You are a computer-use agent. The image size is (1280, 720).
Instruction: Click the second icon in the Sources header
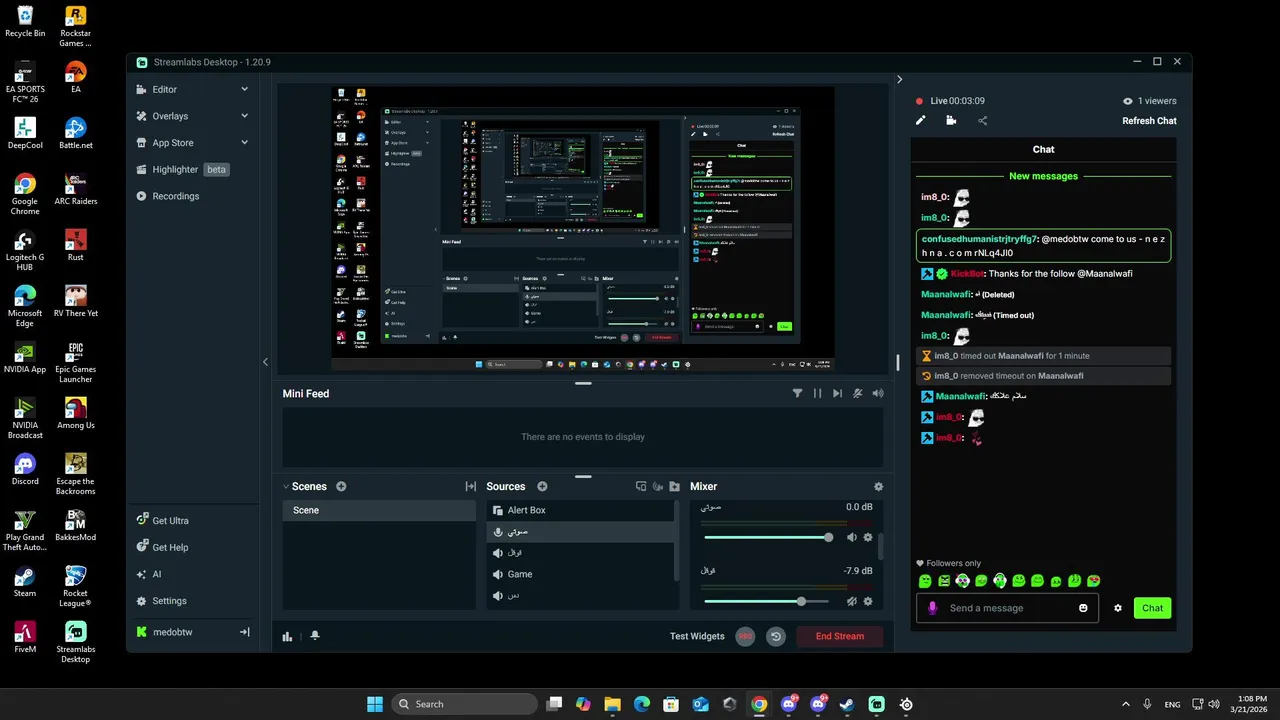click(658, 487)
